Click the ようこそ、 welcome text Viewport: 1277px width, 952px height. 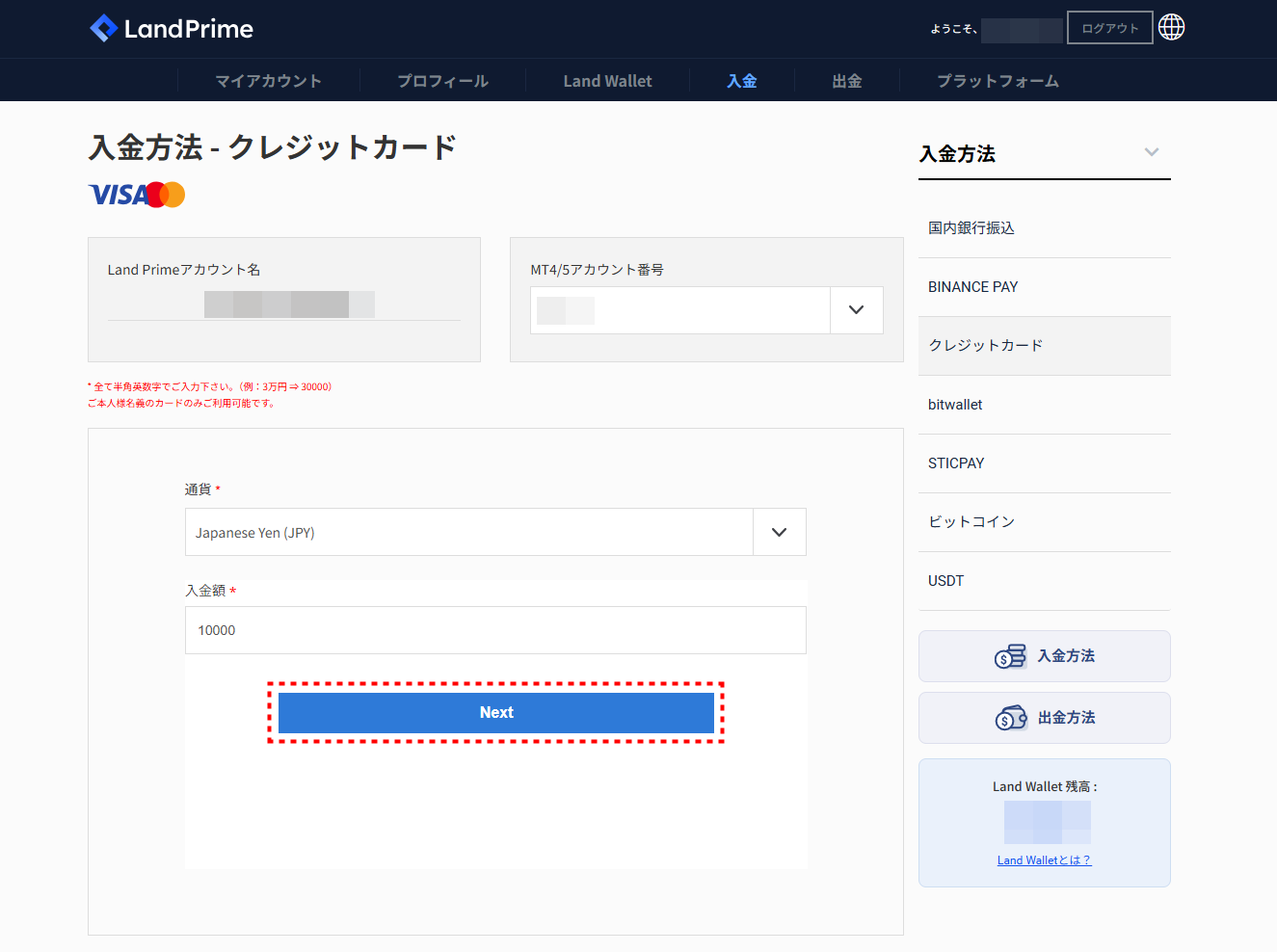point(954,29)
